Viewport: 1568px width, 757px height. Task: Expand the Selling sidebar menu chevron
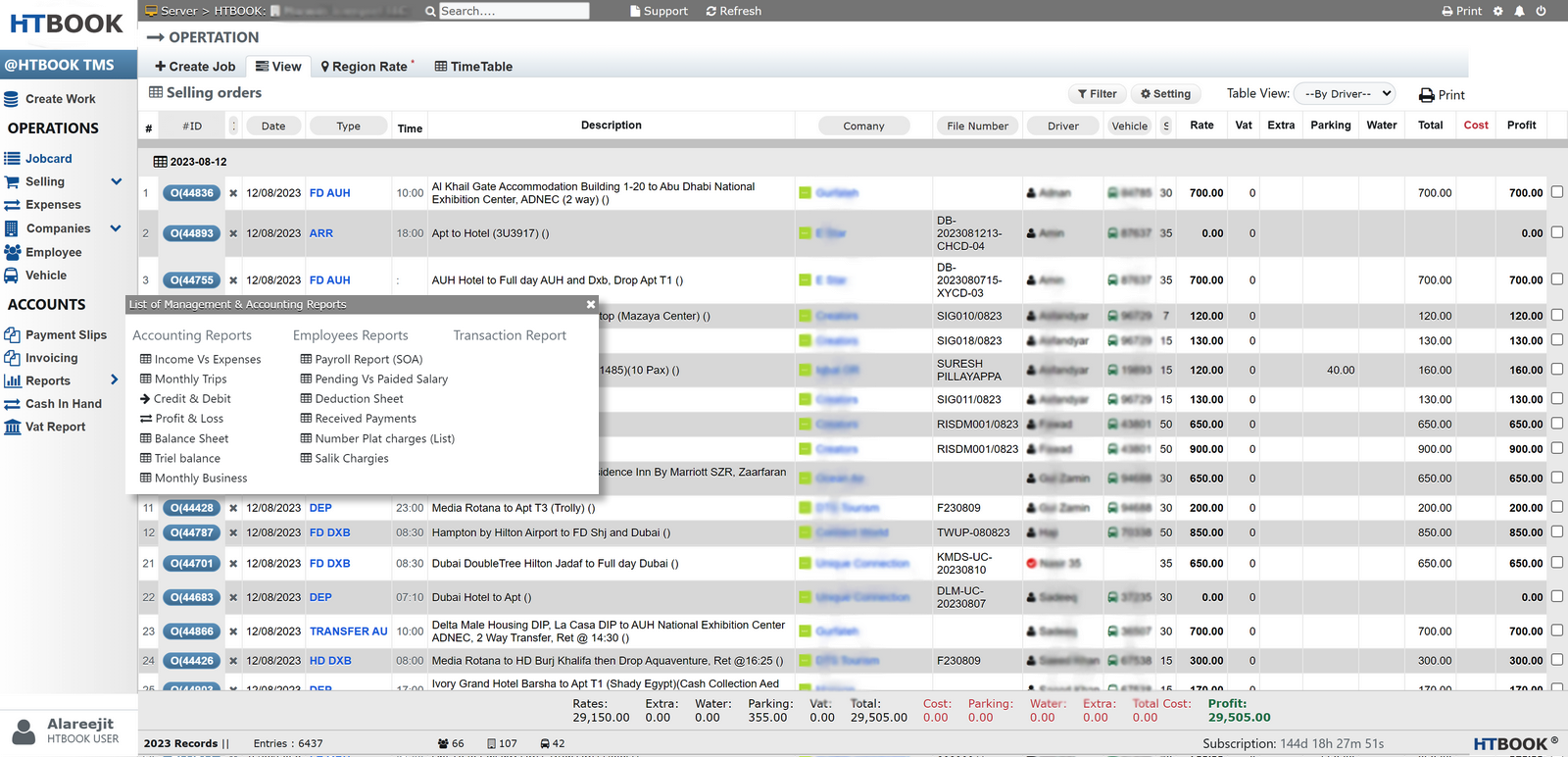(117, 181)
